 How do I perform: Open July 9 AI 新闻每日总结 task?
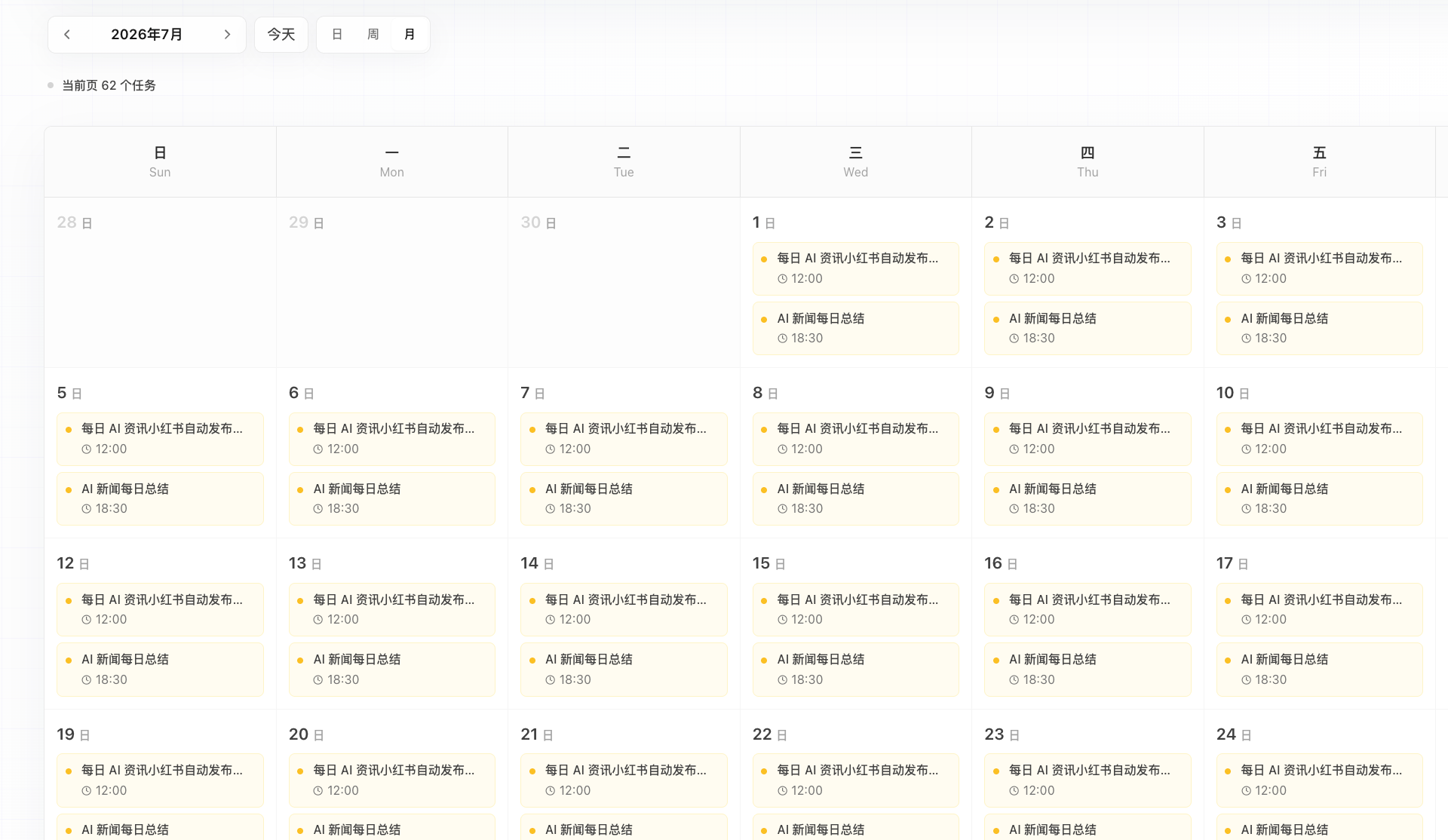pos(1088,498)
